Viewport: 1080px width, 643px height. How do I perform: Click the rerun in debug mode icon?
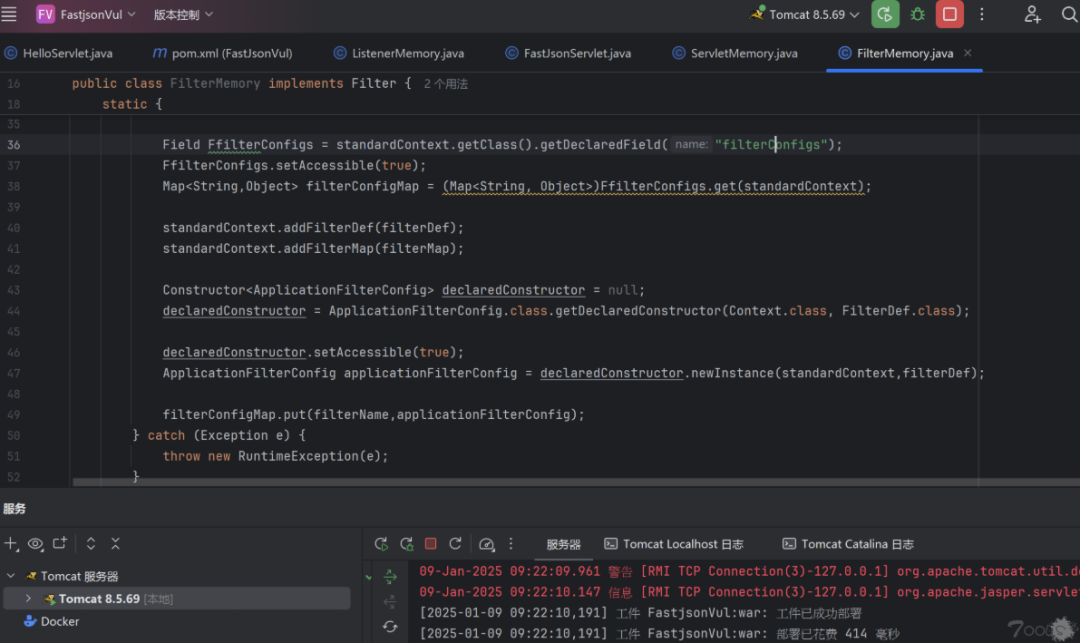pyautogui.click(x=406, y=544)
